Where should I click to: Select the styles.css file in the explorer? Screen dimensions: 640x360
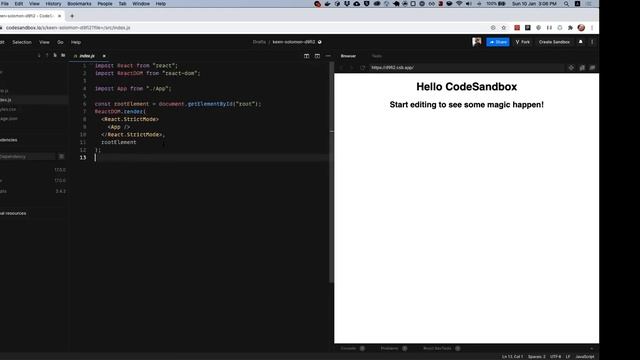[34, 109]
